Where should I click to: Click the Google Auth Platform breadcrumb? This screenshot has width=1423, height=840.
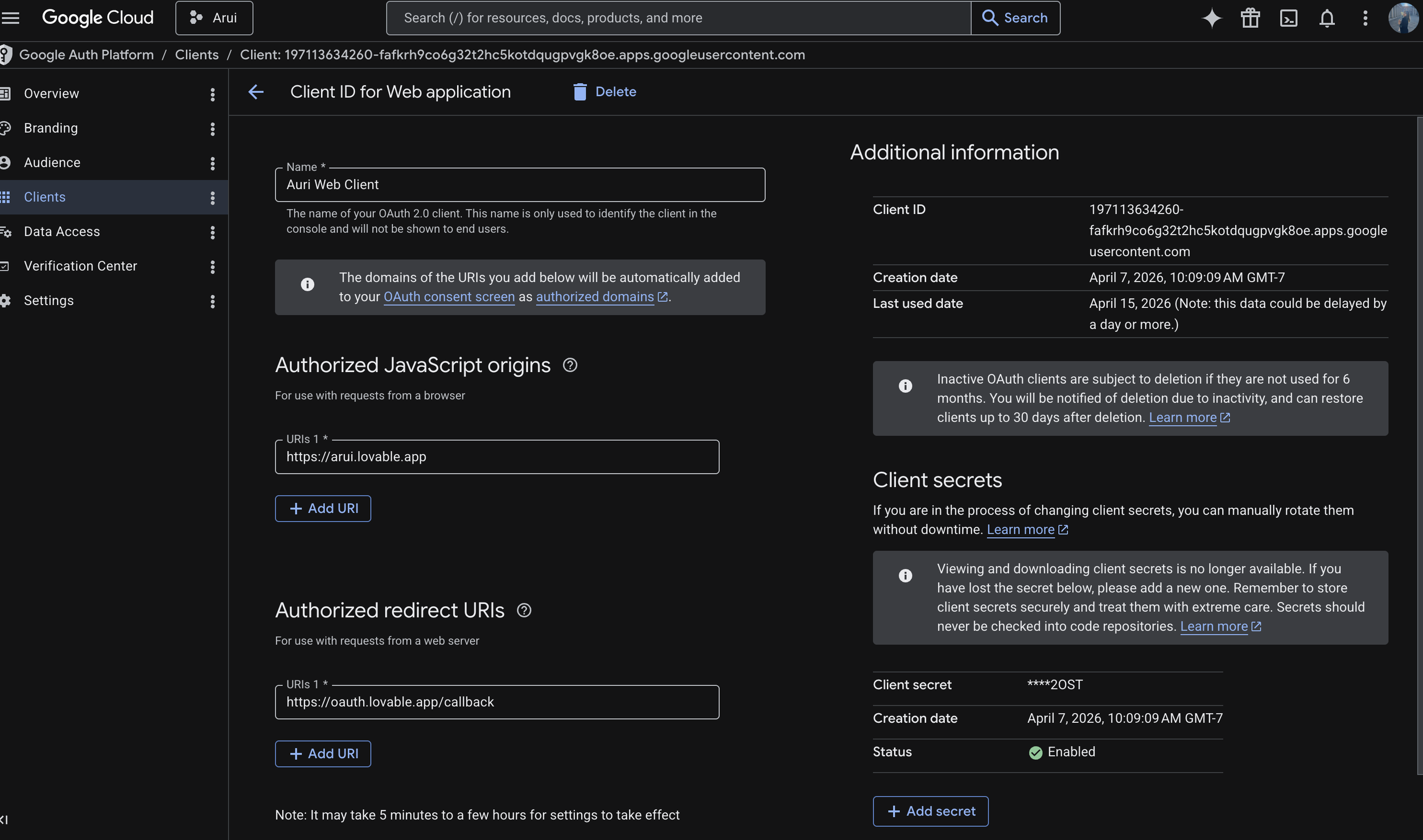click(87, 55)
